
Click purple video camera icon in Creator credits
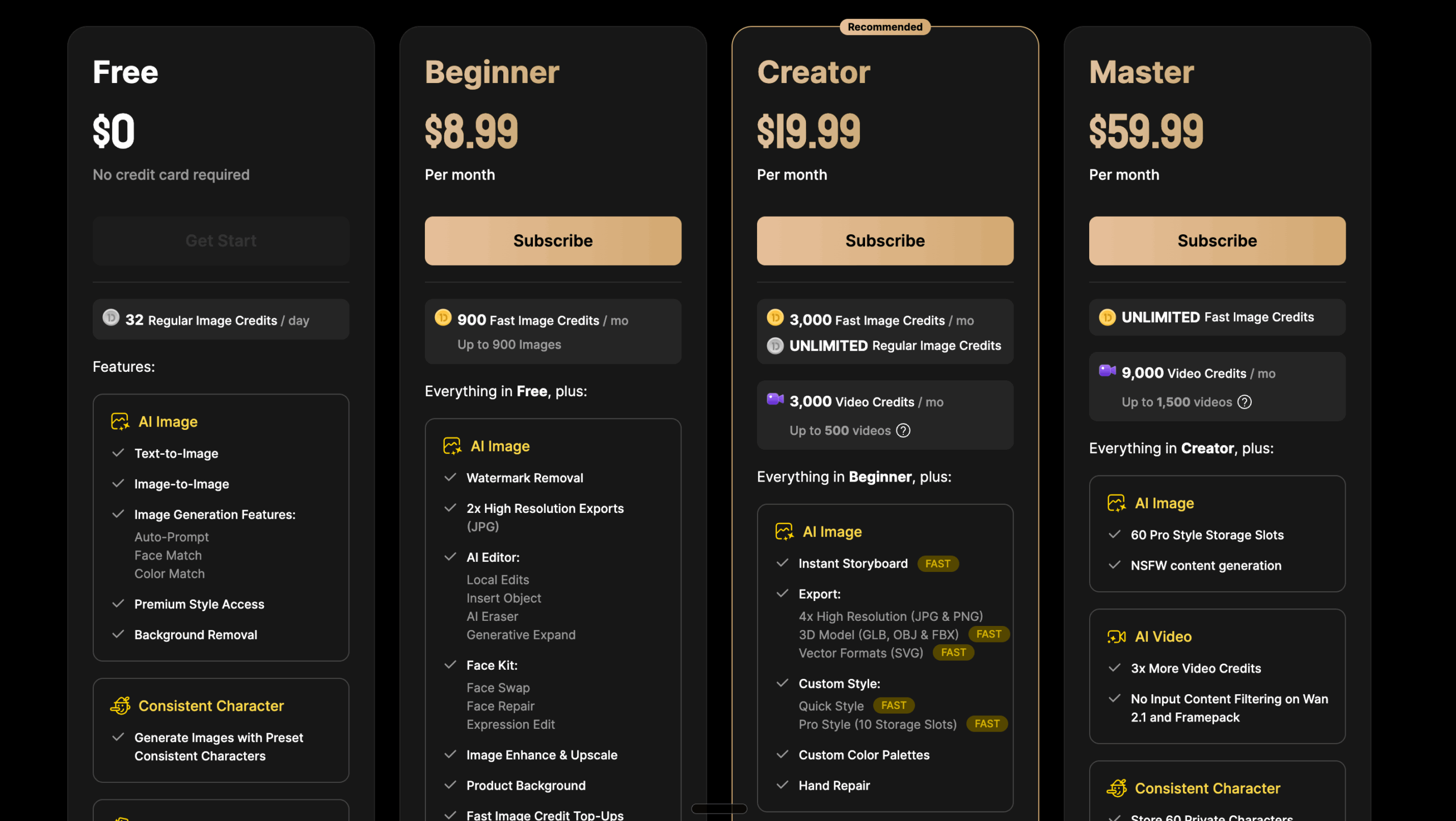point(775,399)
